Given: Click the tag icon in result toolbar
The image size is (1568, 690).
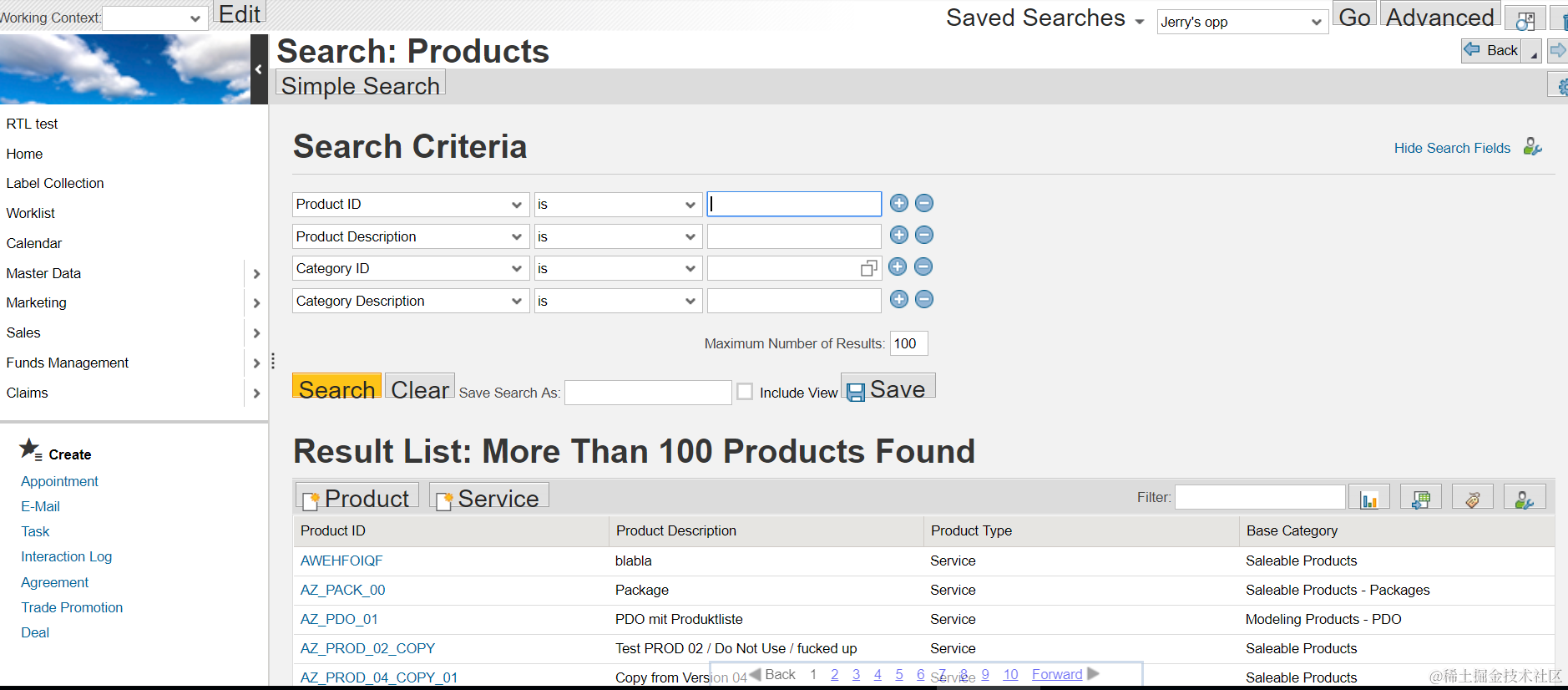Looking at the screenshot, I should 1472,499.
